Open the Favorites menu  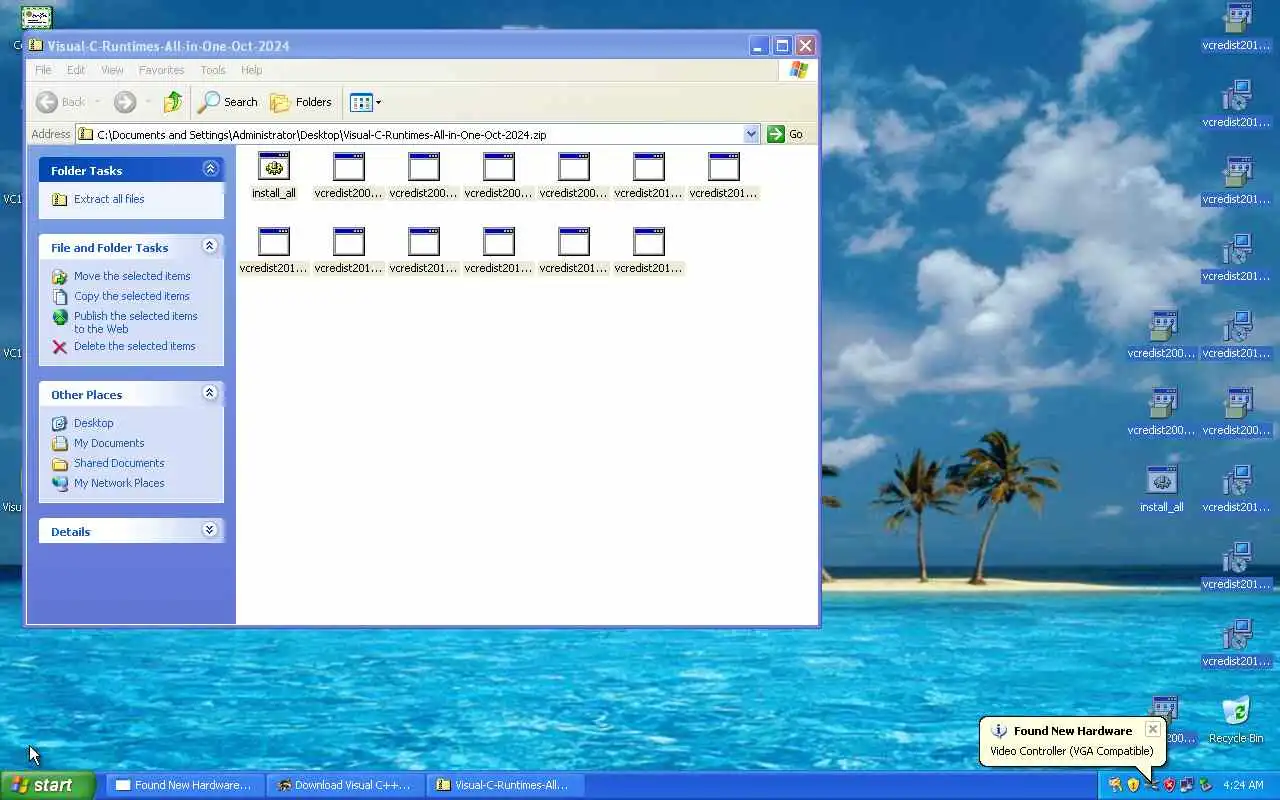coord(161,70)
